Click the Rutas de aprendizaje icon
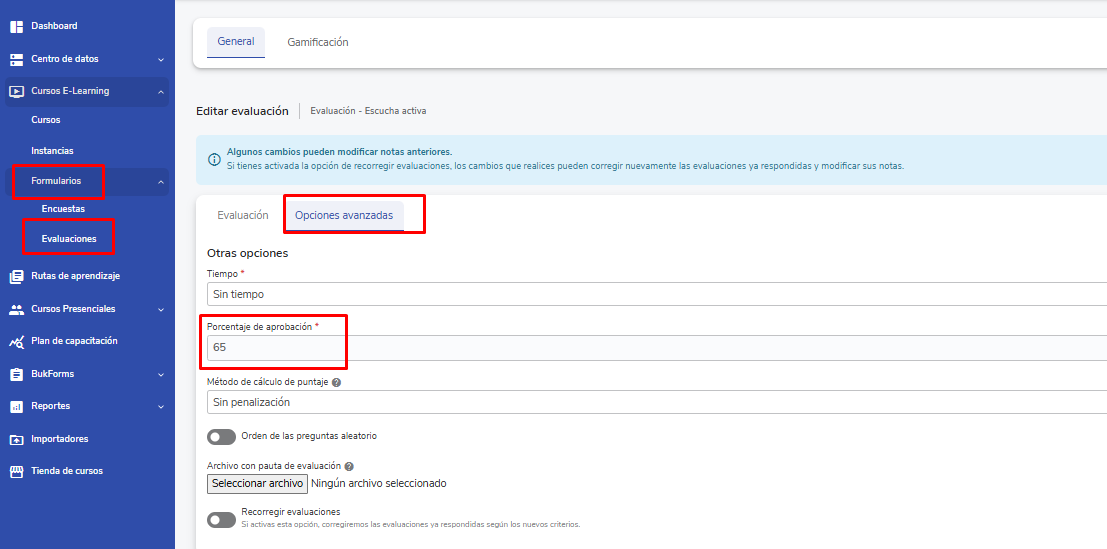Viewport: 1107px width, 549px height. tap(16, 276)
